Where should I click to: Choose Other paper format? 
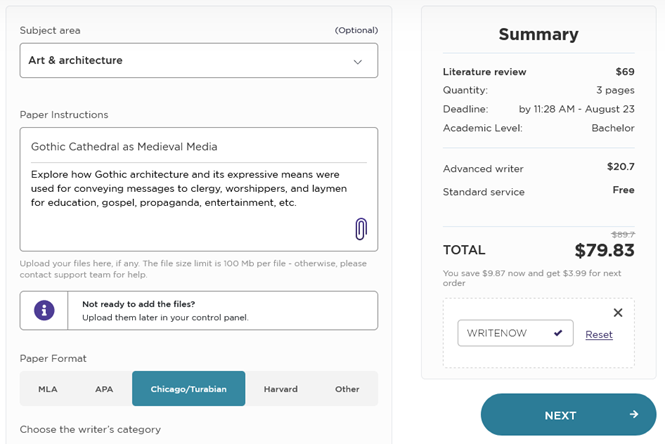coord(347,389)
